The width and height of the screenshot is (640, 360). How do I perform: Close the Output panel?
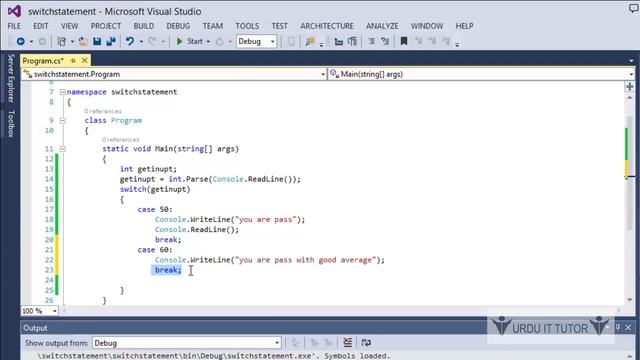coord(628,328)
